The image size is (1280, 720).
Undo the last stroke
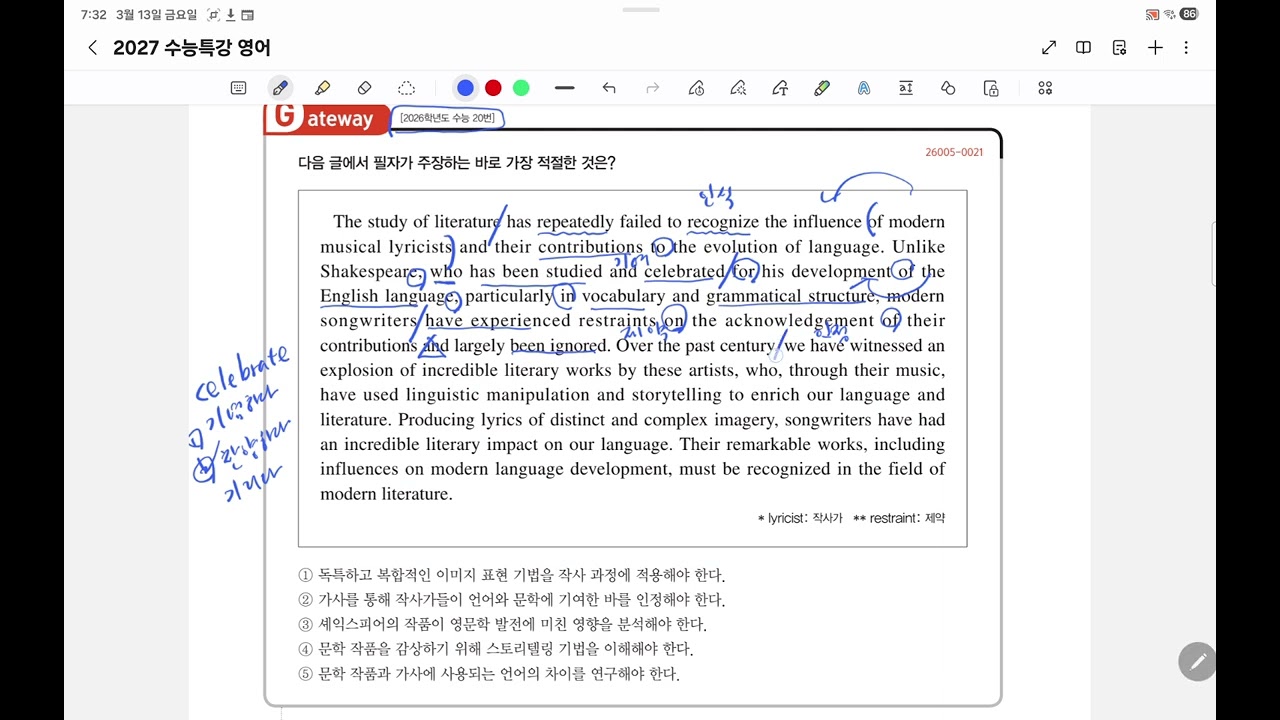pyautogui.click(x=609, y=88)
